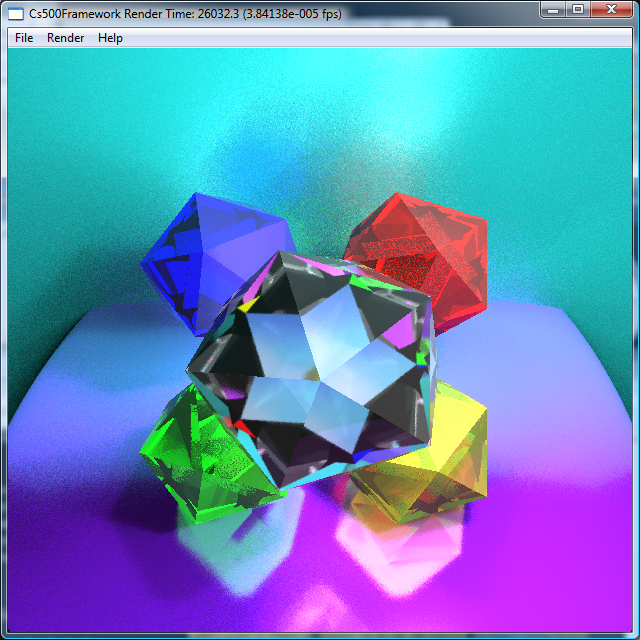Viewport: 640px width, 640px height.
Task: Open the File menu
Action: point(24,37)
